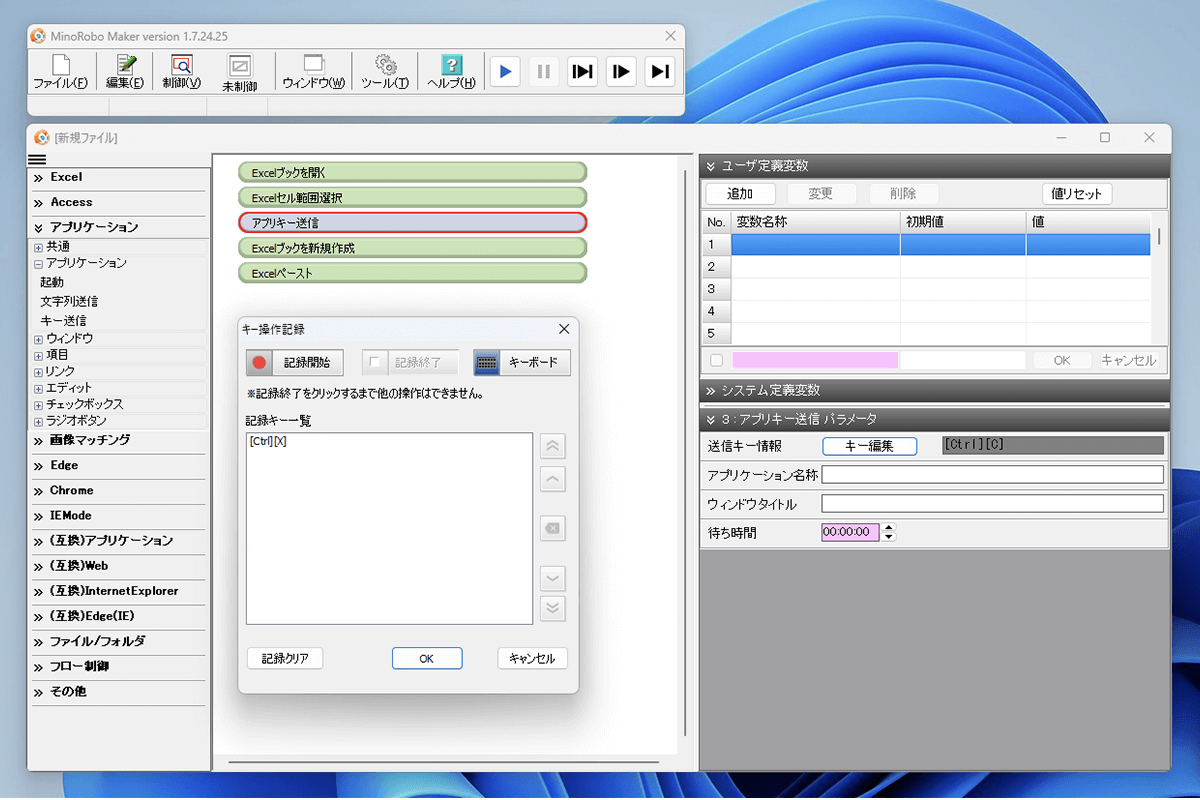This screenshot has height=800, width=1200.
Task: Toggle the 記録終了 checkbox
Action: [x=376, y=362]
